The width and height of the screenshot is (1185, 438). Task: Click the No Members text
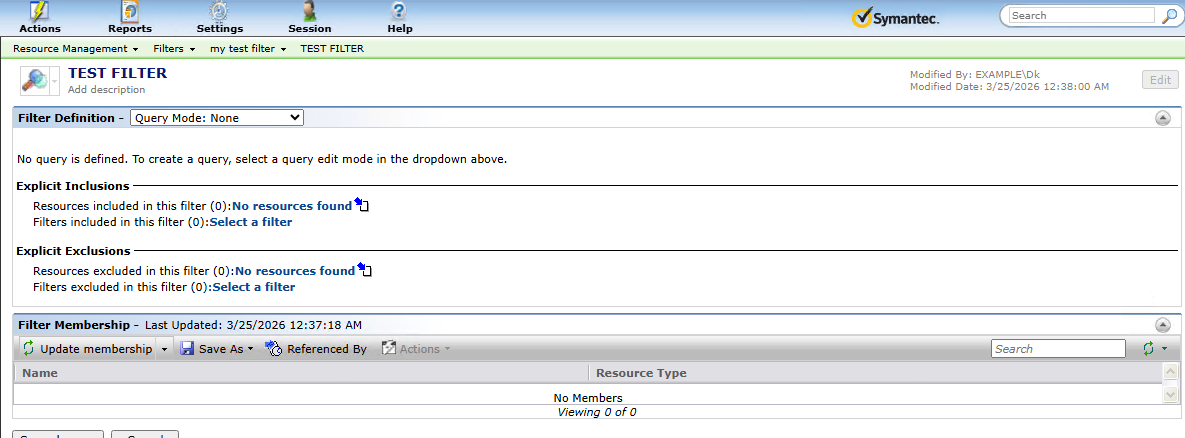588,398
